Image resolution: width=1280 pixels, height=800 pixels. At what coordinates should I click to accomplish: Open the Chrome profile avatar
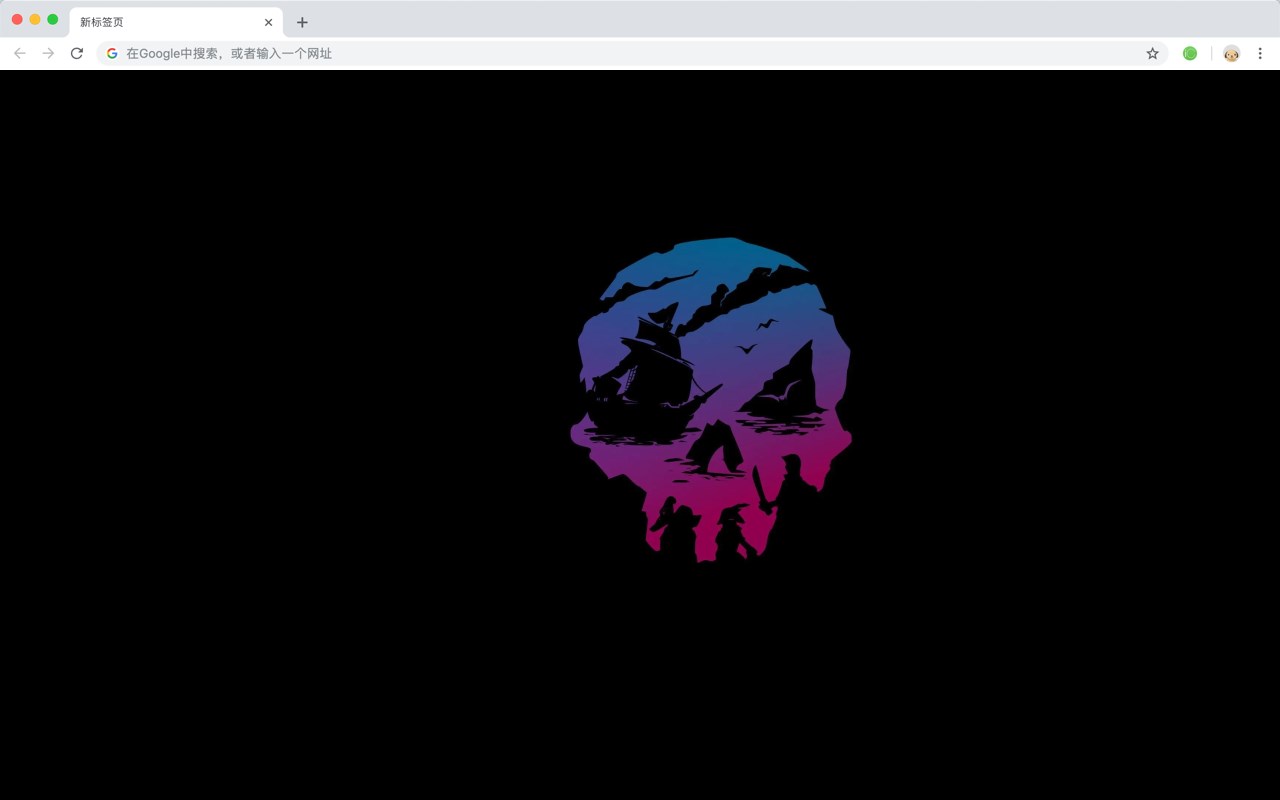pos(1231,53)
